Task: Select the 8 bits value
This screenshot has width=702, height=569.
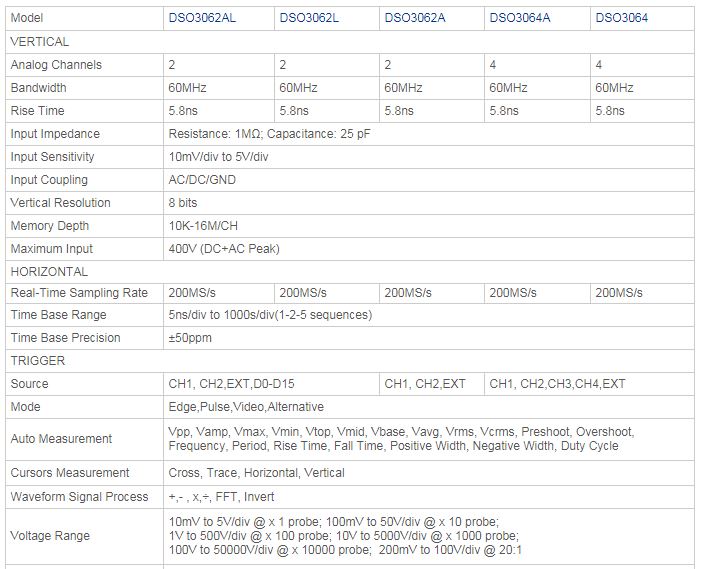Action: 183,203
